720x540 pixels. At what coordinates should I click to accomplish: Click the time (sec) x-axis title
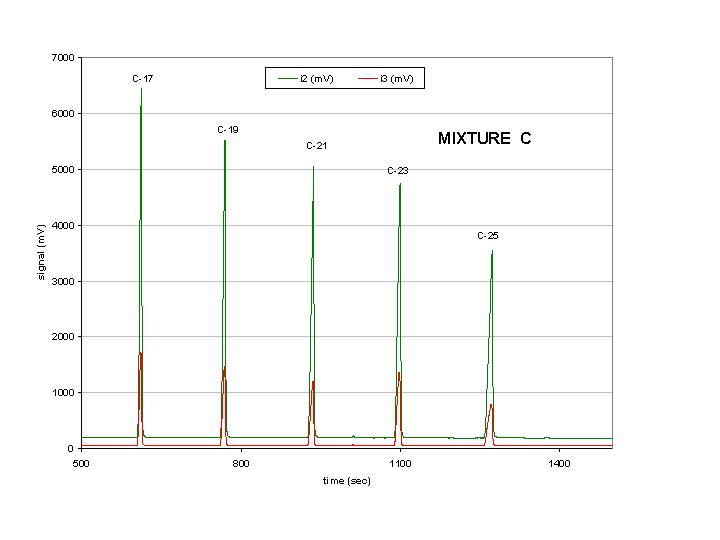click(347, 481)
